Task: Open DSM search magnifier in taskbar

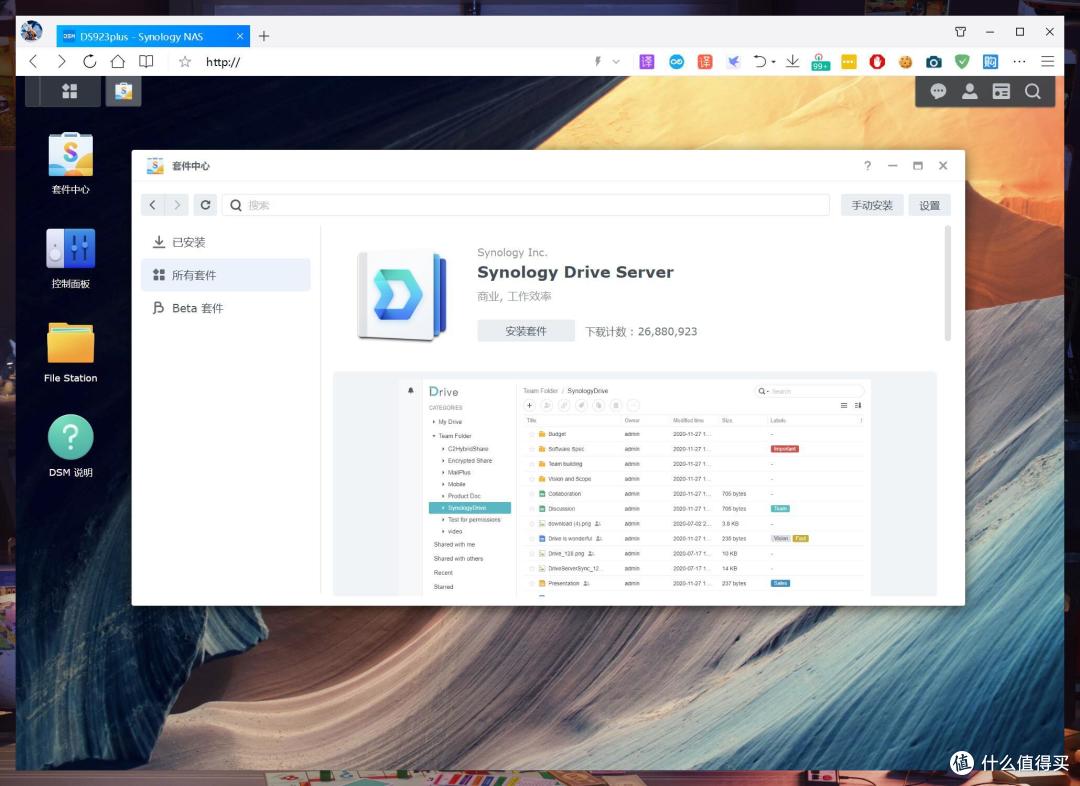Action: [x=1032, y=91]
